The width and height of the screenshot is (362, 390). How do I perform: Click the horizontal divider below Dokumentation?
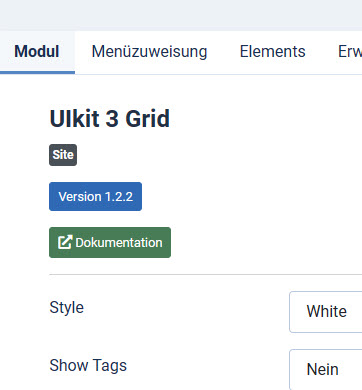(x=206, y=275)
